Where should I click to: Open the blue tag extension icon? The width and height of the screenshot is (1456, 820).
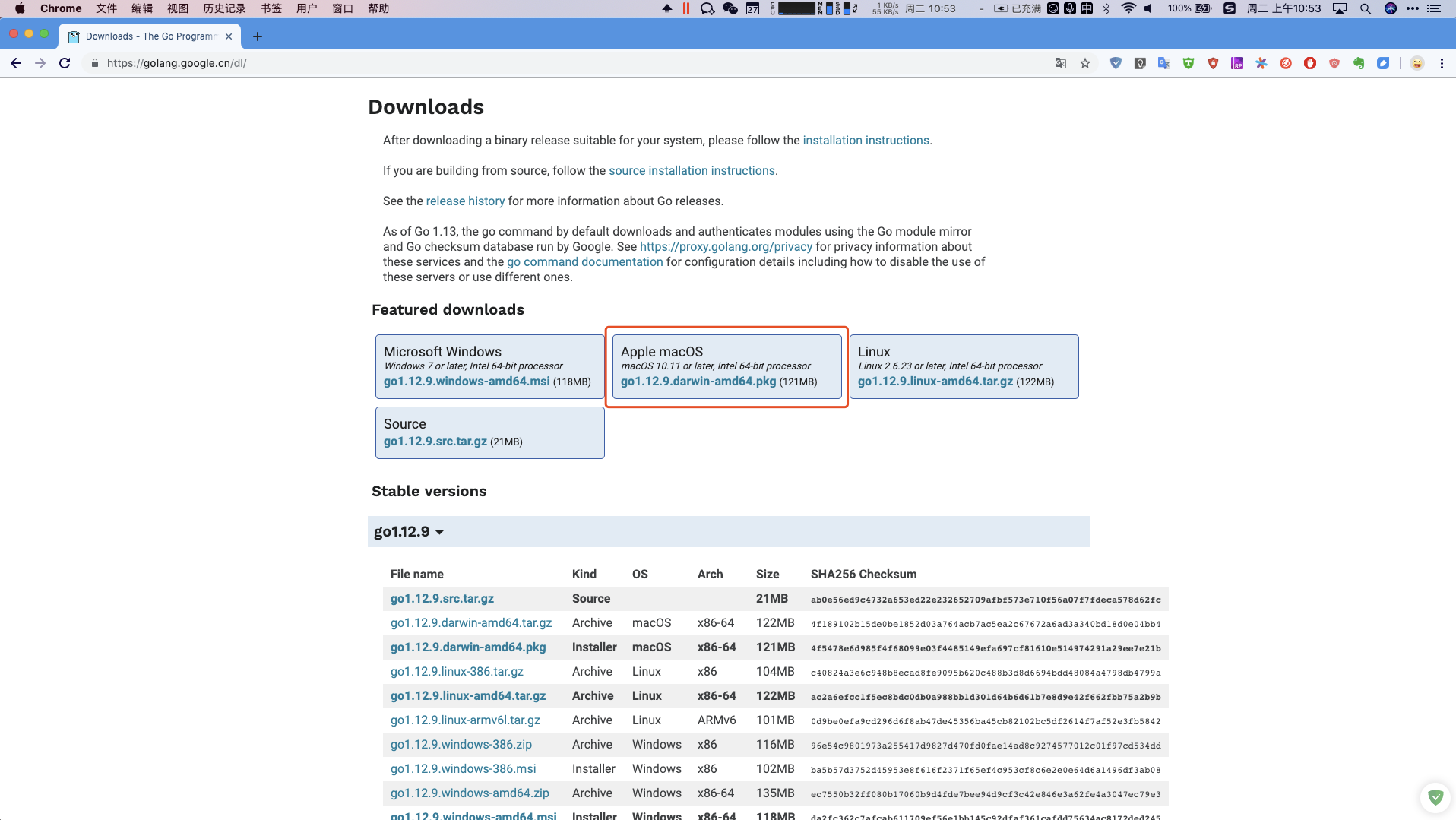[1383, 63]
